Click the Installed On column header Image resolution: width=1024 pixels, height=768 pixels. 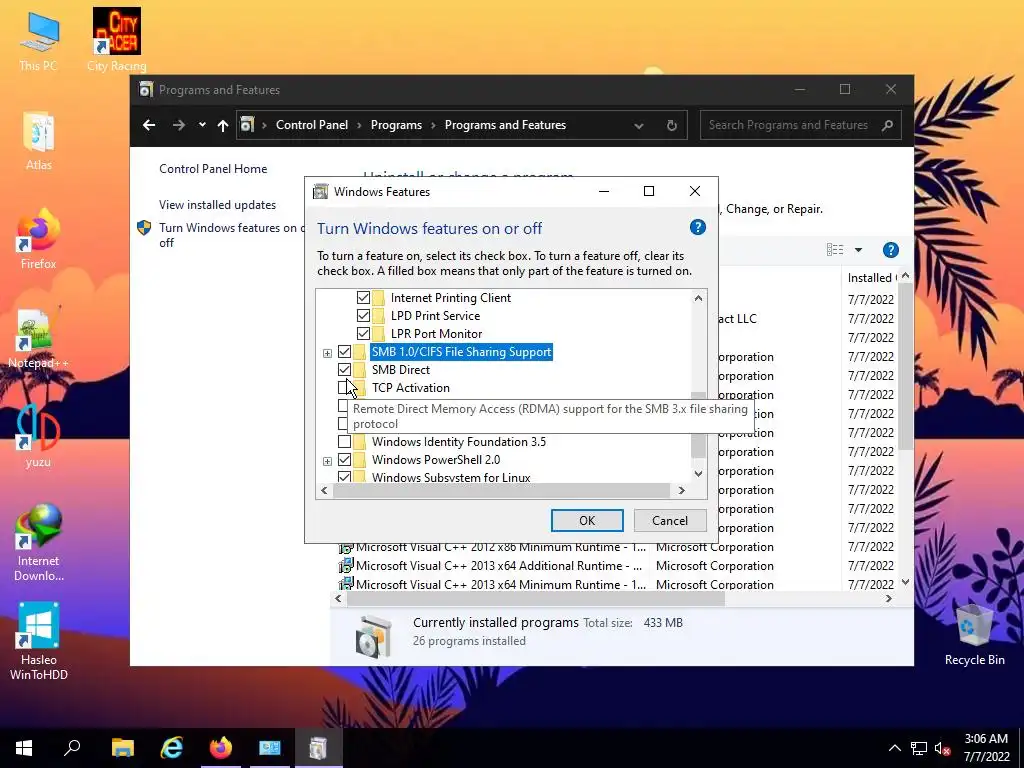click(x=871, y=278)
